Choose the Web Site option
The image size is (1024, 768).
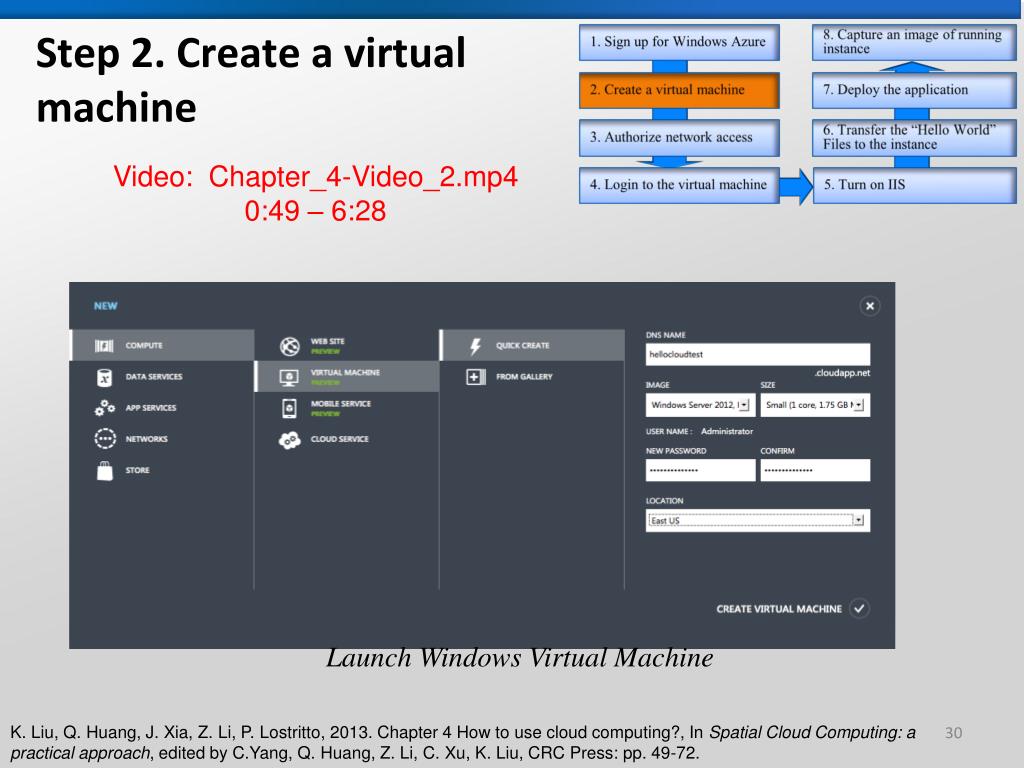[347, 345]
